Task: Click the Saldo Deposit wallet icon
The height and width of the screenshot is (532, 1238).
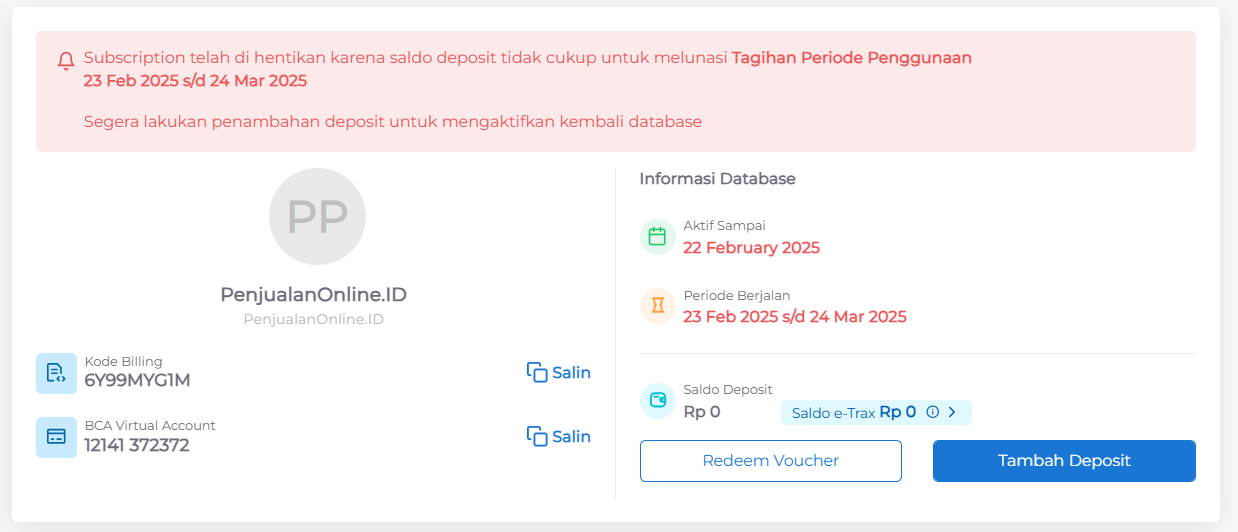Action: click(x=658, y=401)
